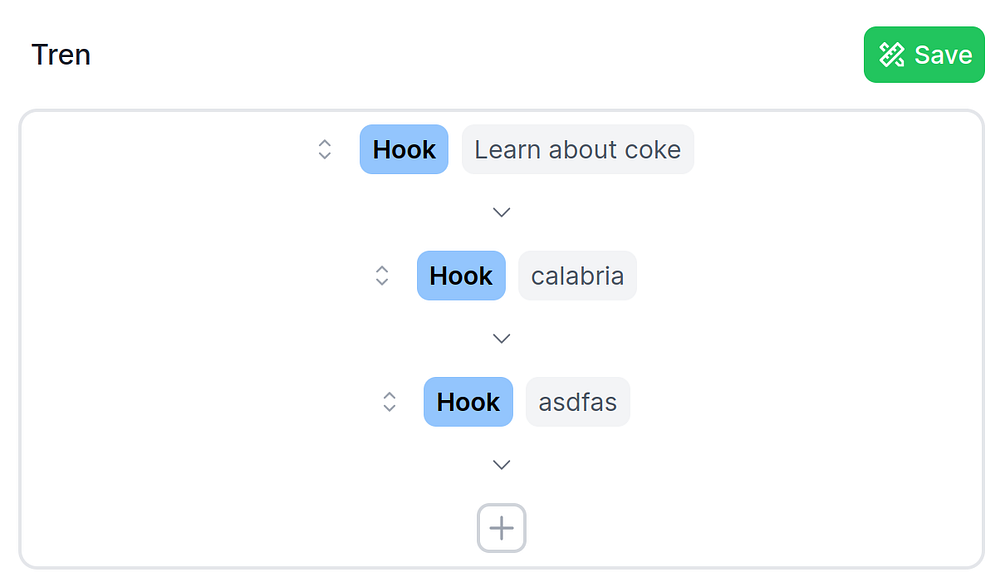Select the Hook badge next to asdfas
This screenshot has height=581, width=1000.
pyautogui.click(x=468, y=402)
